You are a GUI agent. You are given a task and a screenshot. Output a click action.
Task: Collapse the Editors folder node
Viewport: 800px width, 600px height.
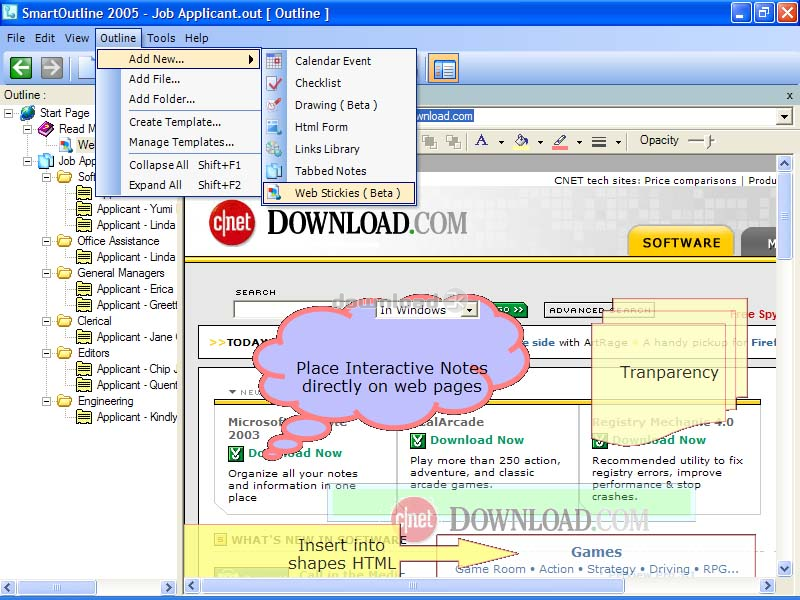coord(46,353)
